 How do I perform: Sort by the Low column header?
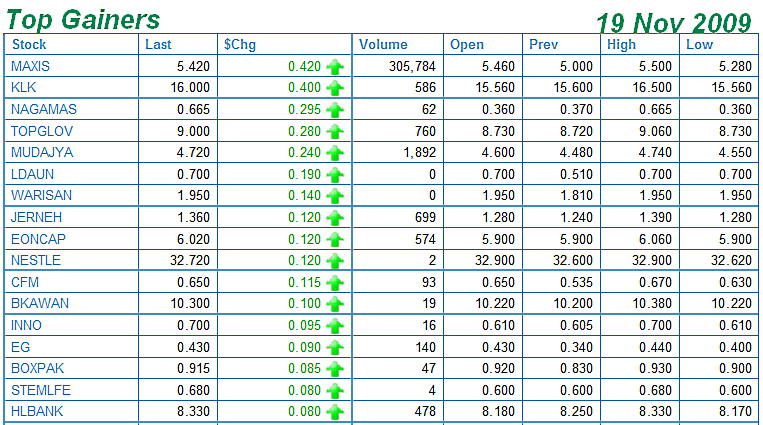(x=699, y=44)
